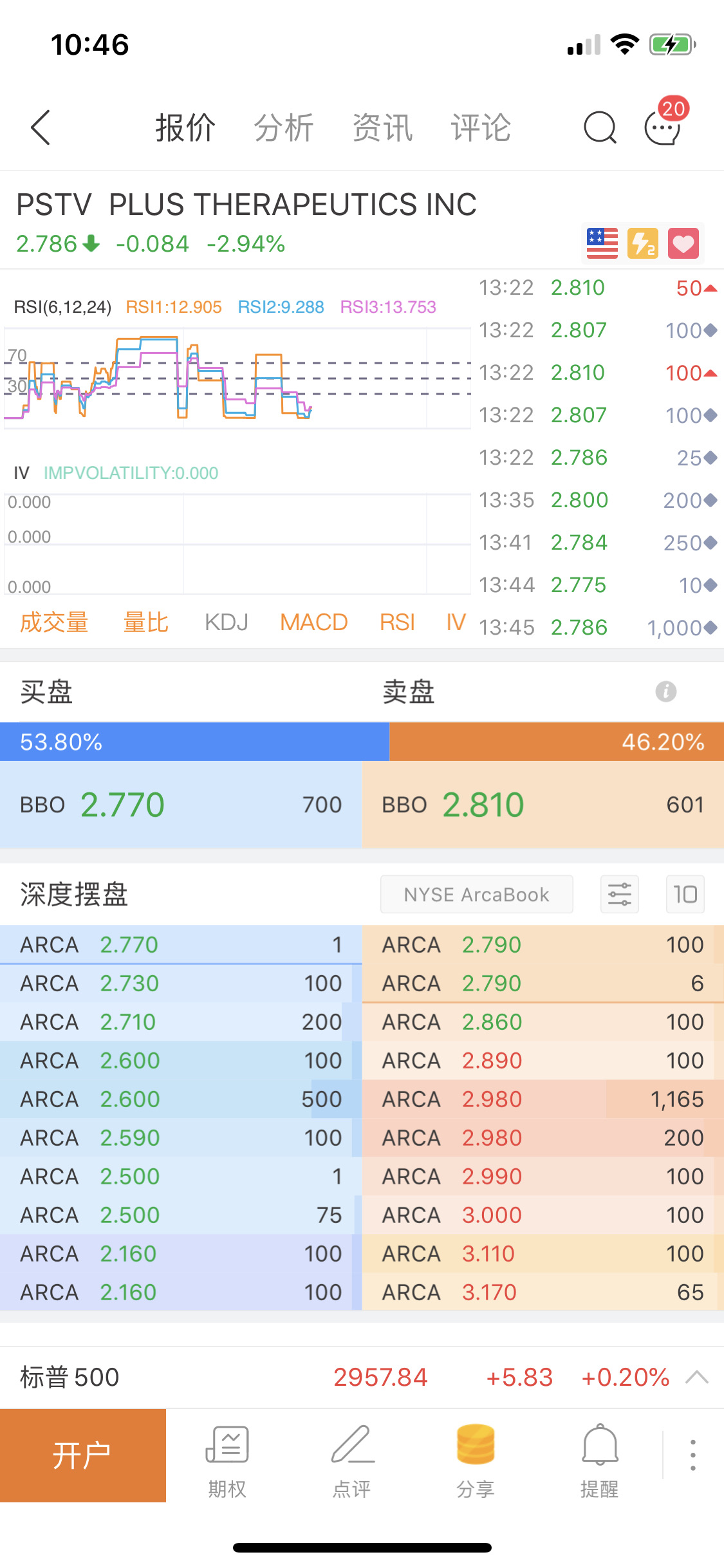Tap the battery status icon
The height and width of the screenshot is (1568, 724).
(673, 44)
